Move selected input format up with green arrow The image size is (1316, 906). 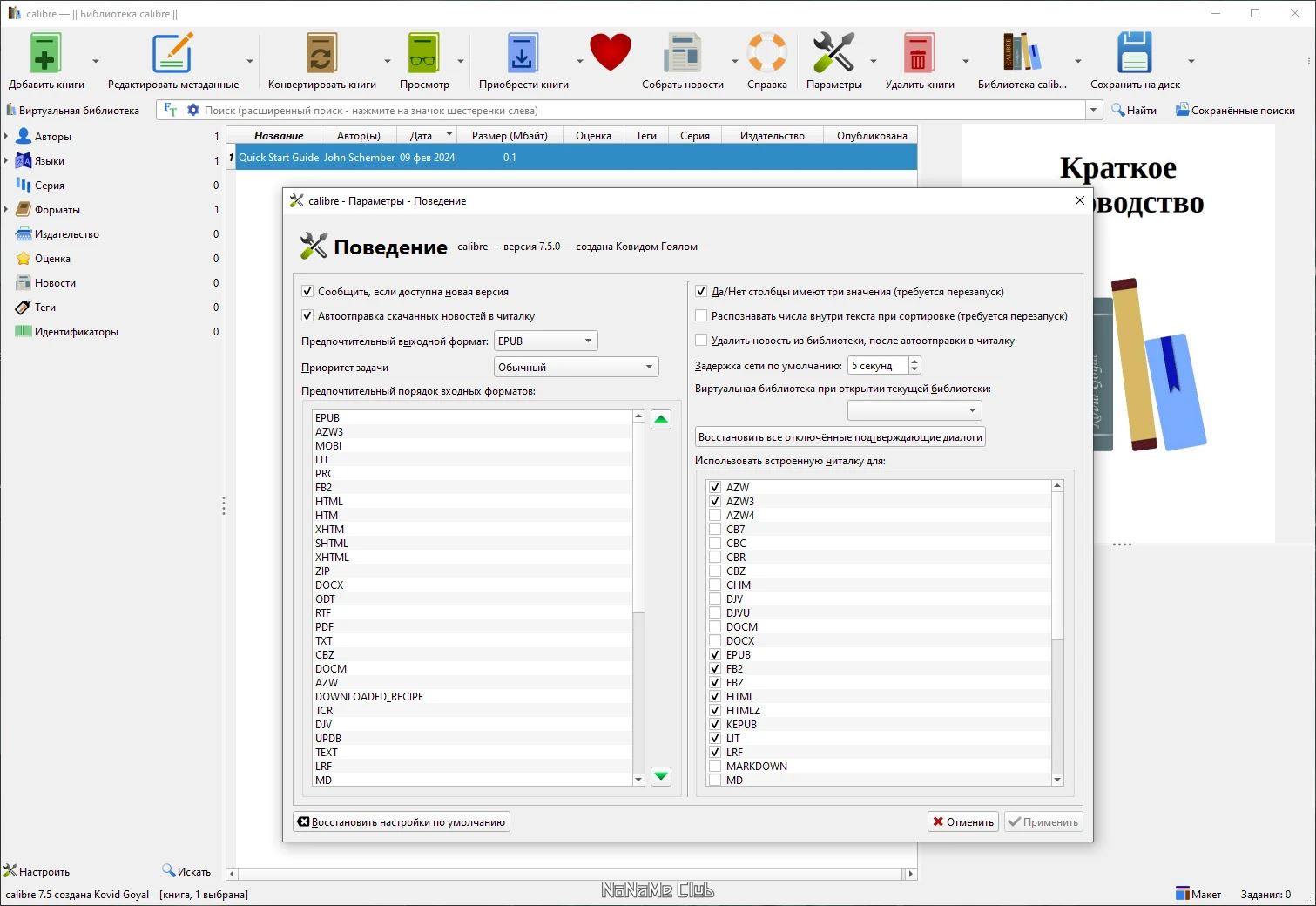(x=661, y=420)
